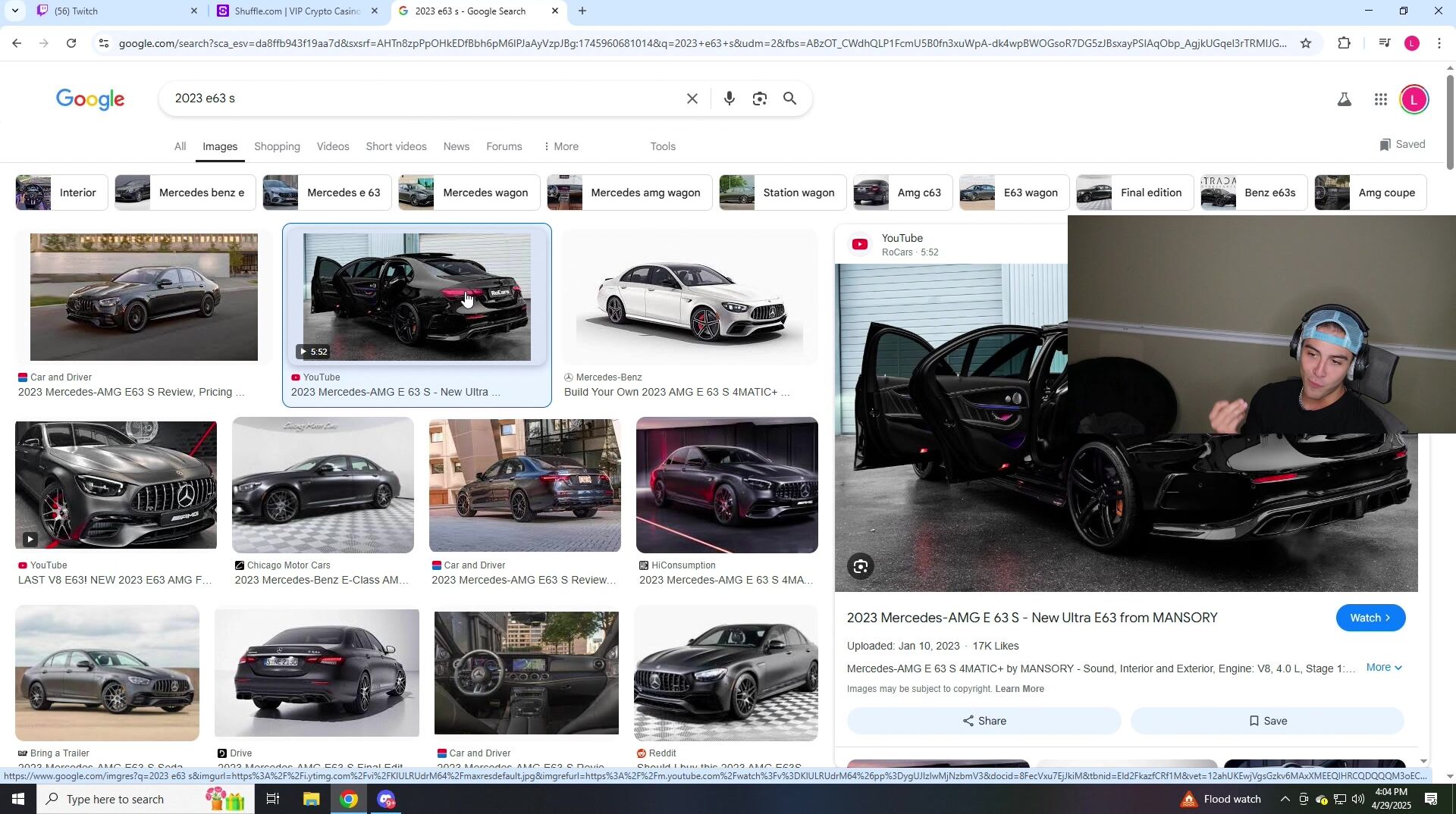Viewport: 1456px width, 814px height.
Task: Start voice search with the microphone icon
Action: pos(729,99)
